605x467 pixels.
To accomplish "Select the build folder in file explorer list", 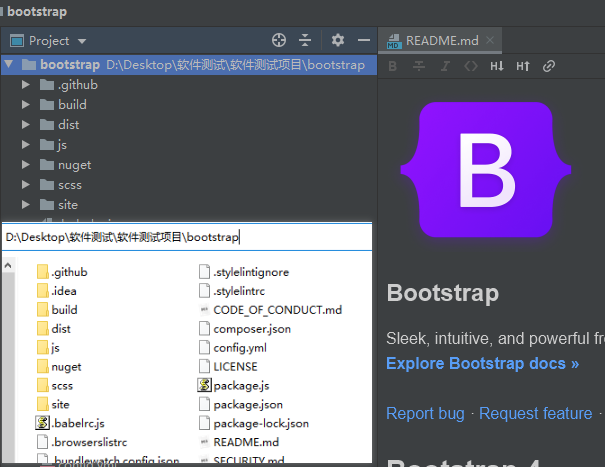I will click(x=57, y=310).
